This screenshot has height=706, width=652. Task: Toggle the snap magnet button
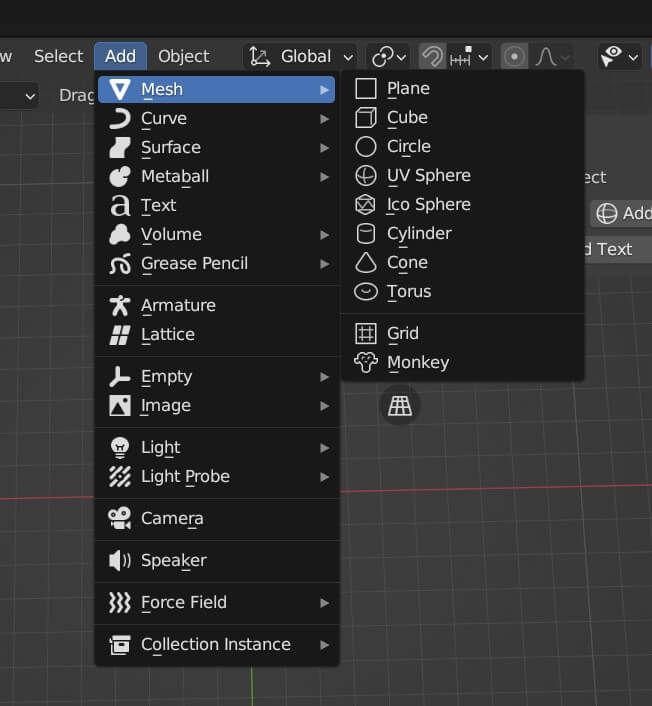[432, 57]
